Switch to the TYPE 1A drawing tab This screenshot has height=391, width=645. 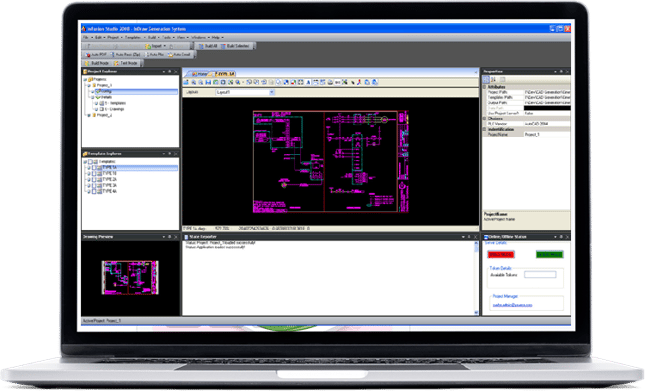point(225,74)
